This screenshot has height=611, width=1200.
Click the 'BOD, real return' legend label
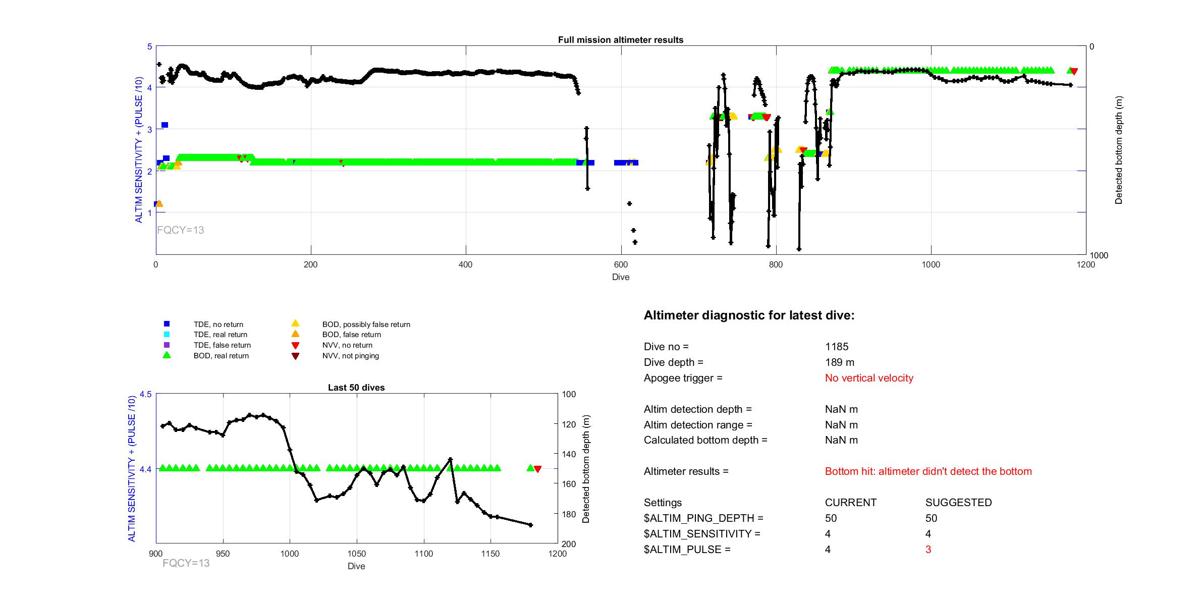(221, 355)
